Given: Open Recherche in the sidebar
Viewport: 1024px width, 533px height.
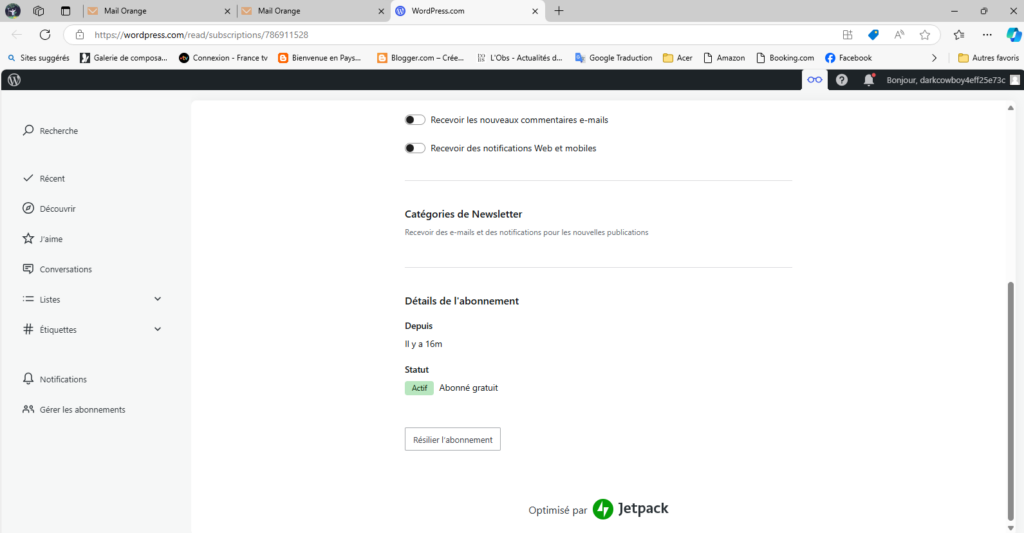Looking at the screenshot, I should click(x=58, y=131).
